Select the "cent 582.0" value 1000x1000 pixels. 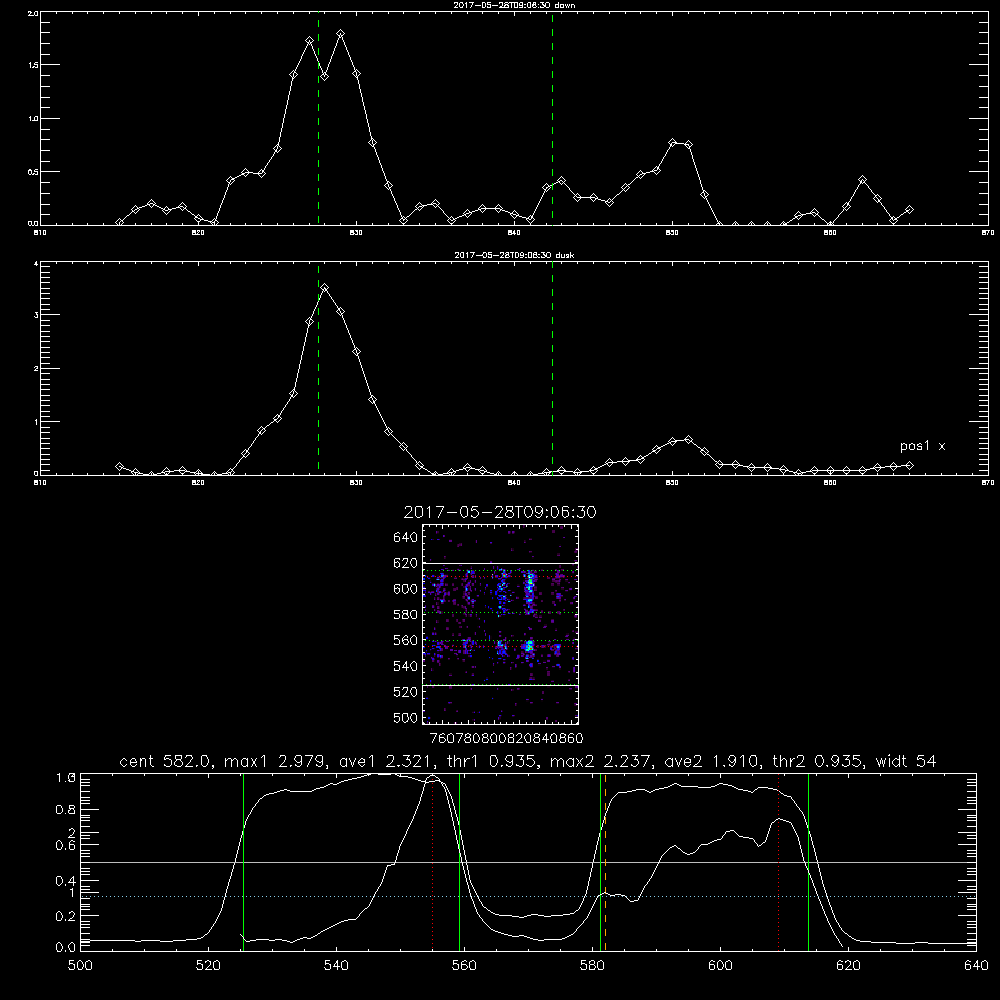pos(168,761)
